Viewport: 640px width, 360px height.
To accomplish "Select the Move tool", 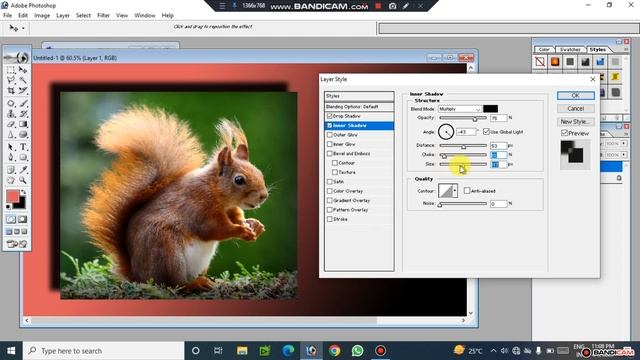I will 23,70.
